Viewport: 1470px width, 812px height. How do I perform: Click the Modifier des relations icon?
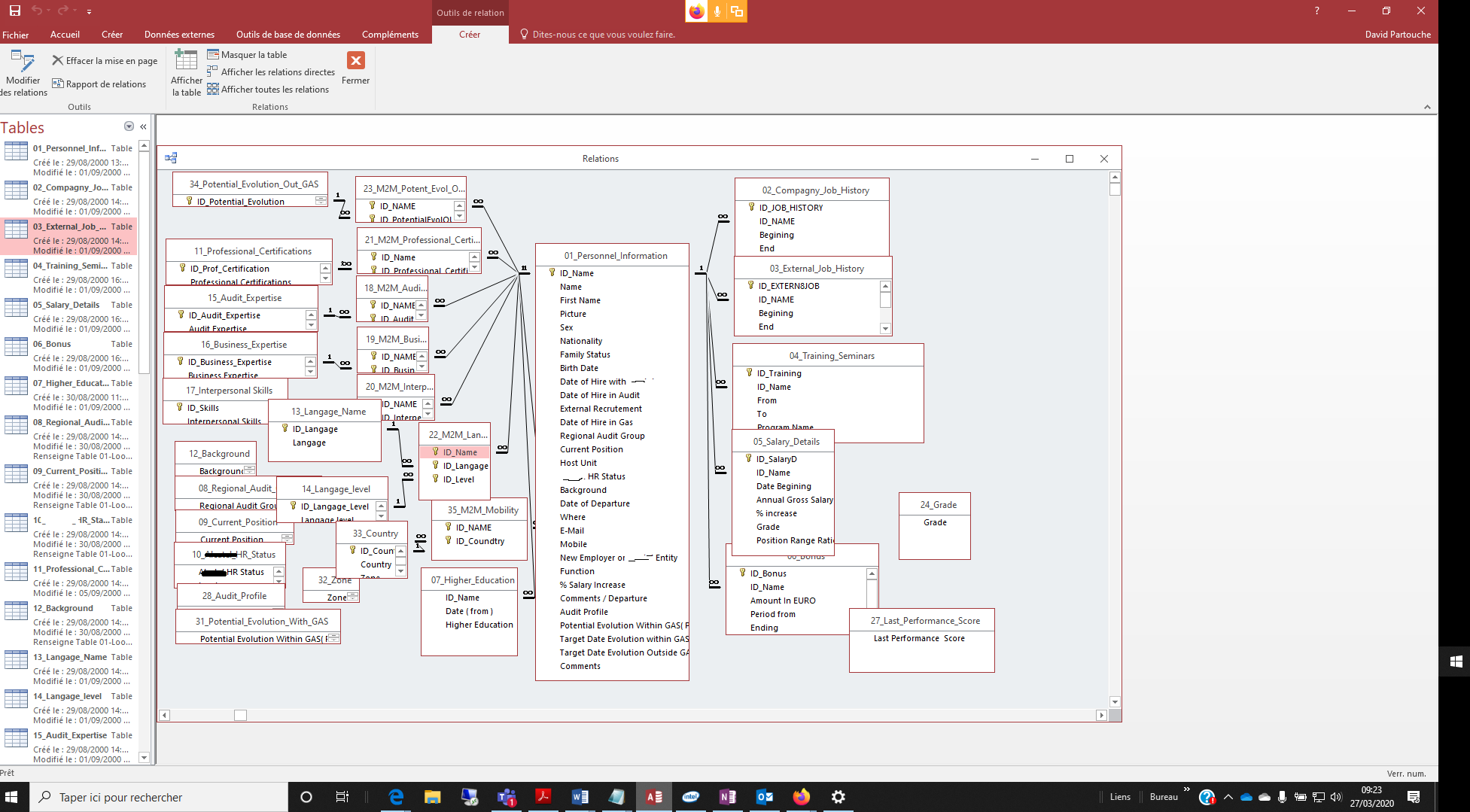[23, 62]
